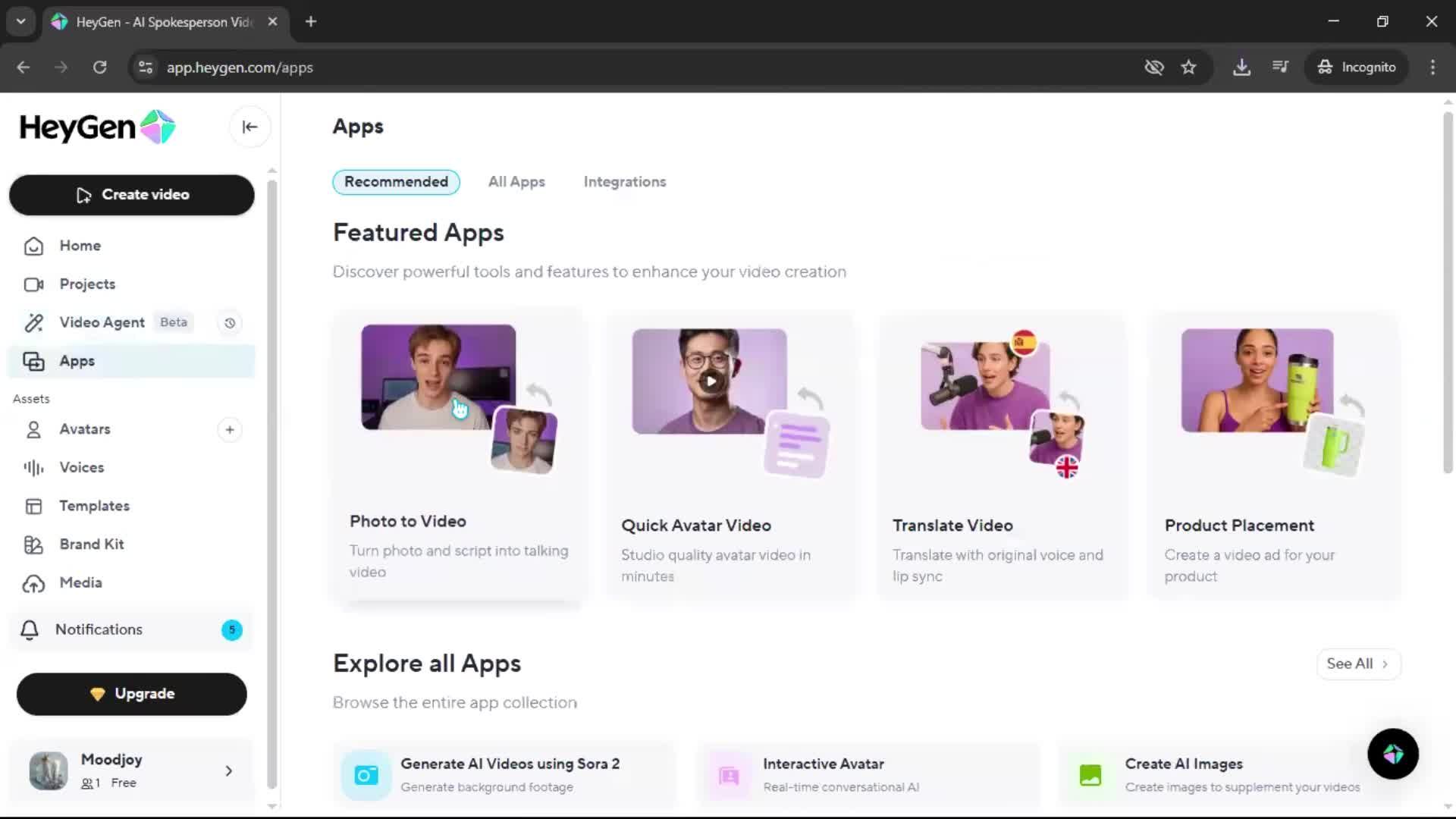Switch to the All Apps tab
The image size is (1456, 819).
click(x=516, y=182)
